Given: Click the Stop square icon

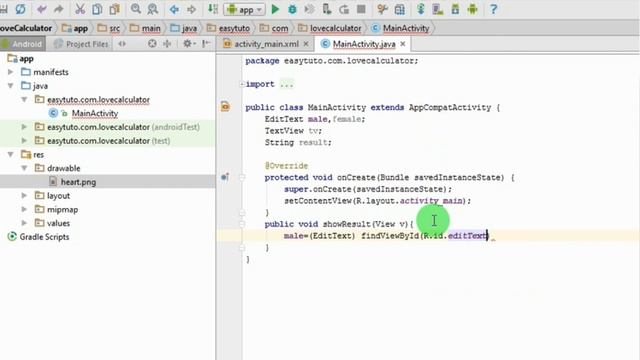Looking at the screenshot, I should click(361, 9).
